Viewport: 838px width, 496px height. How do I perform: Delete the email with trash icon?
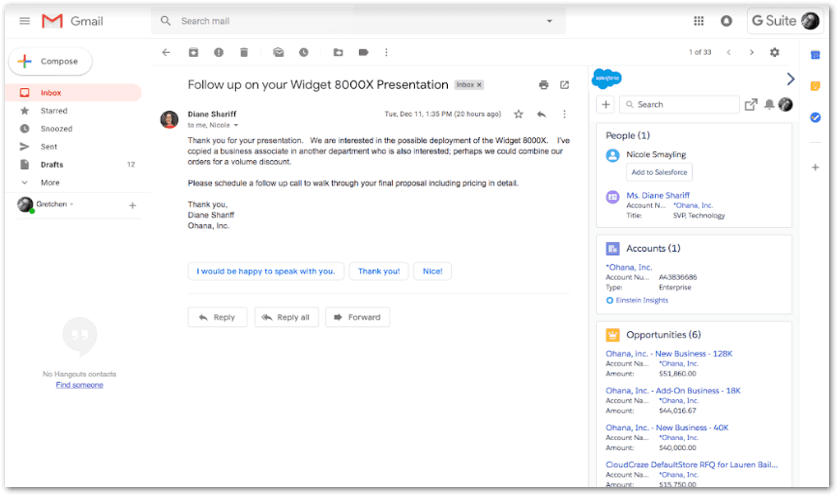[244, 52]
